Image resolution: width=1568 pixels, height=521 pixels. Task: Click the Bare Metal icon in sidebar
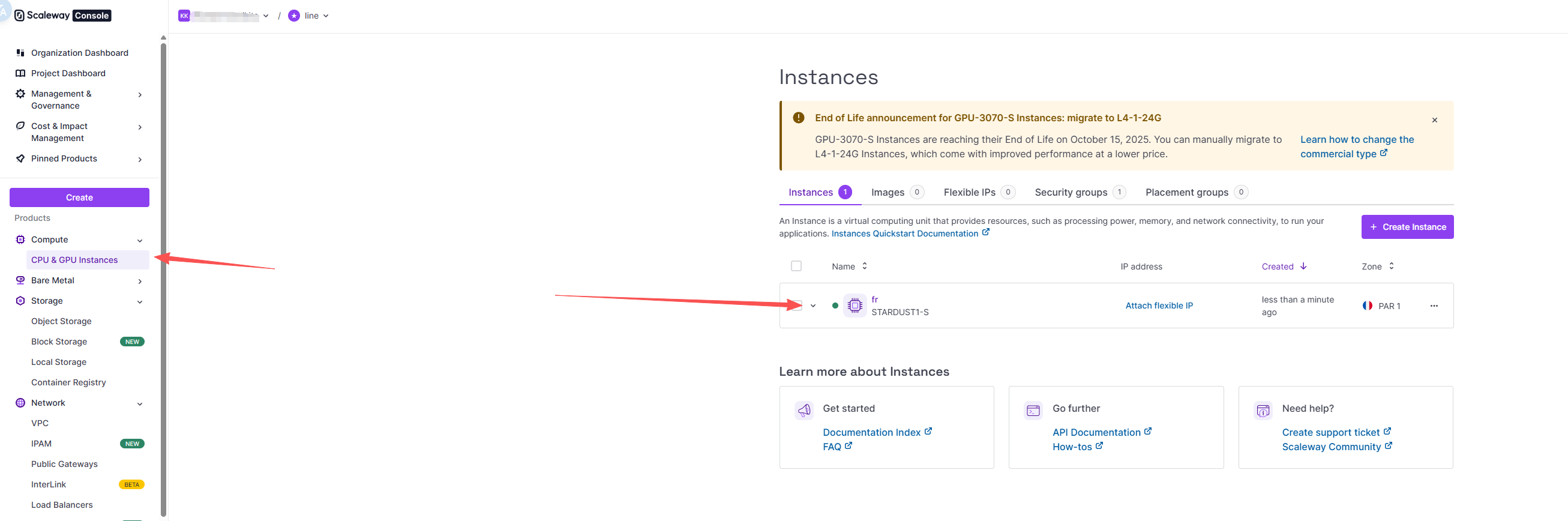click(20, 280)
